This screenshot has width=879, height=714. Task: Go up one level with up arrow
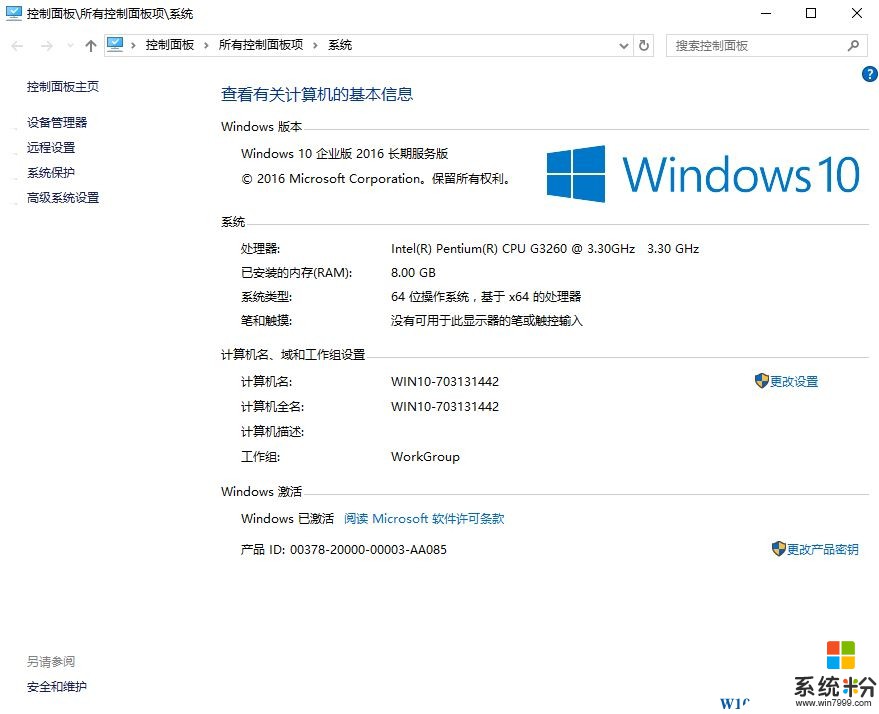coord(91,46)
